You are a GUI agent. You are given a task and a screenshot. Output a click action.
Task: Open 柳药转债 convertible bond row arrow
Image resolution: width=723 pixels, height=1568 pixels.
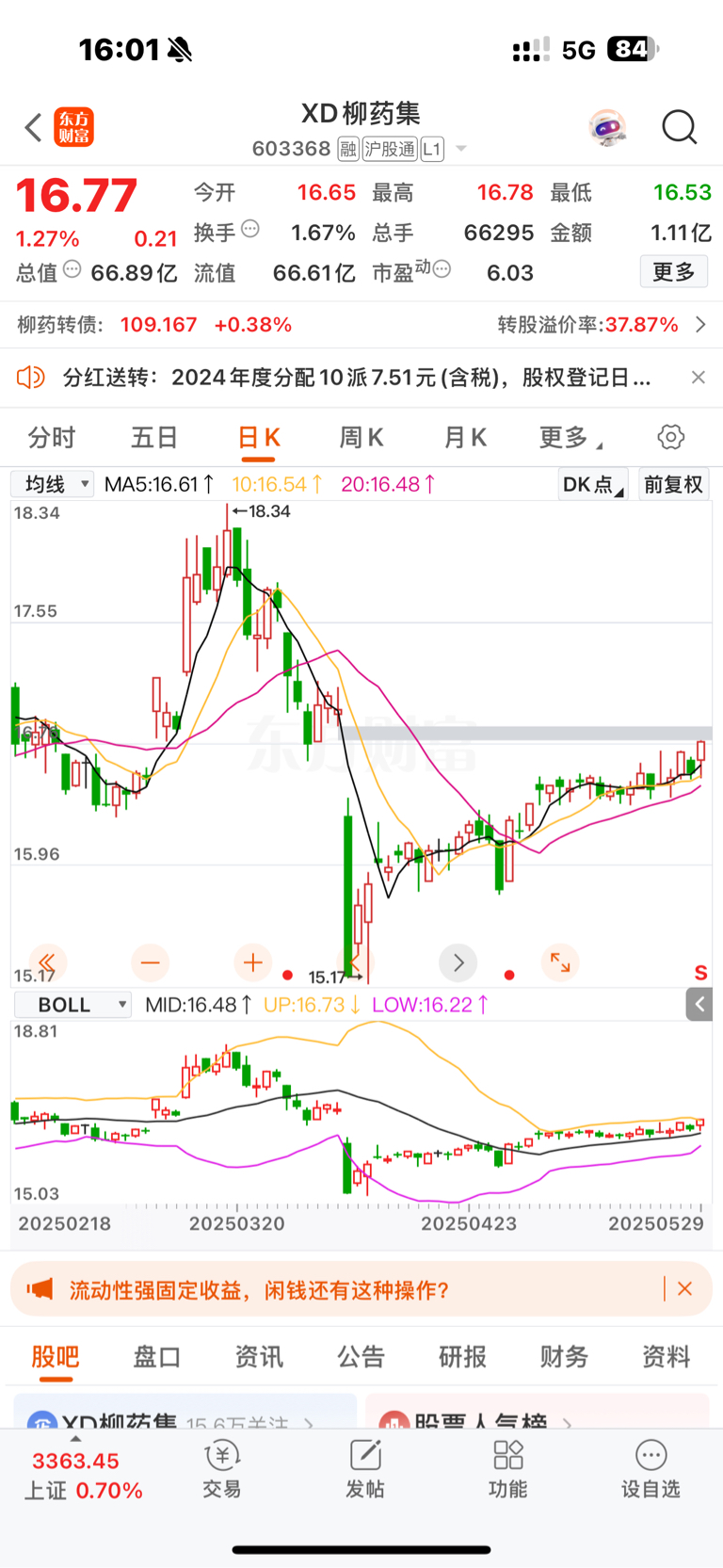point(700,325)
